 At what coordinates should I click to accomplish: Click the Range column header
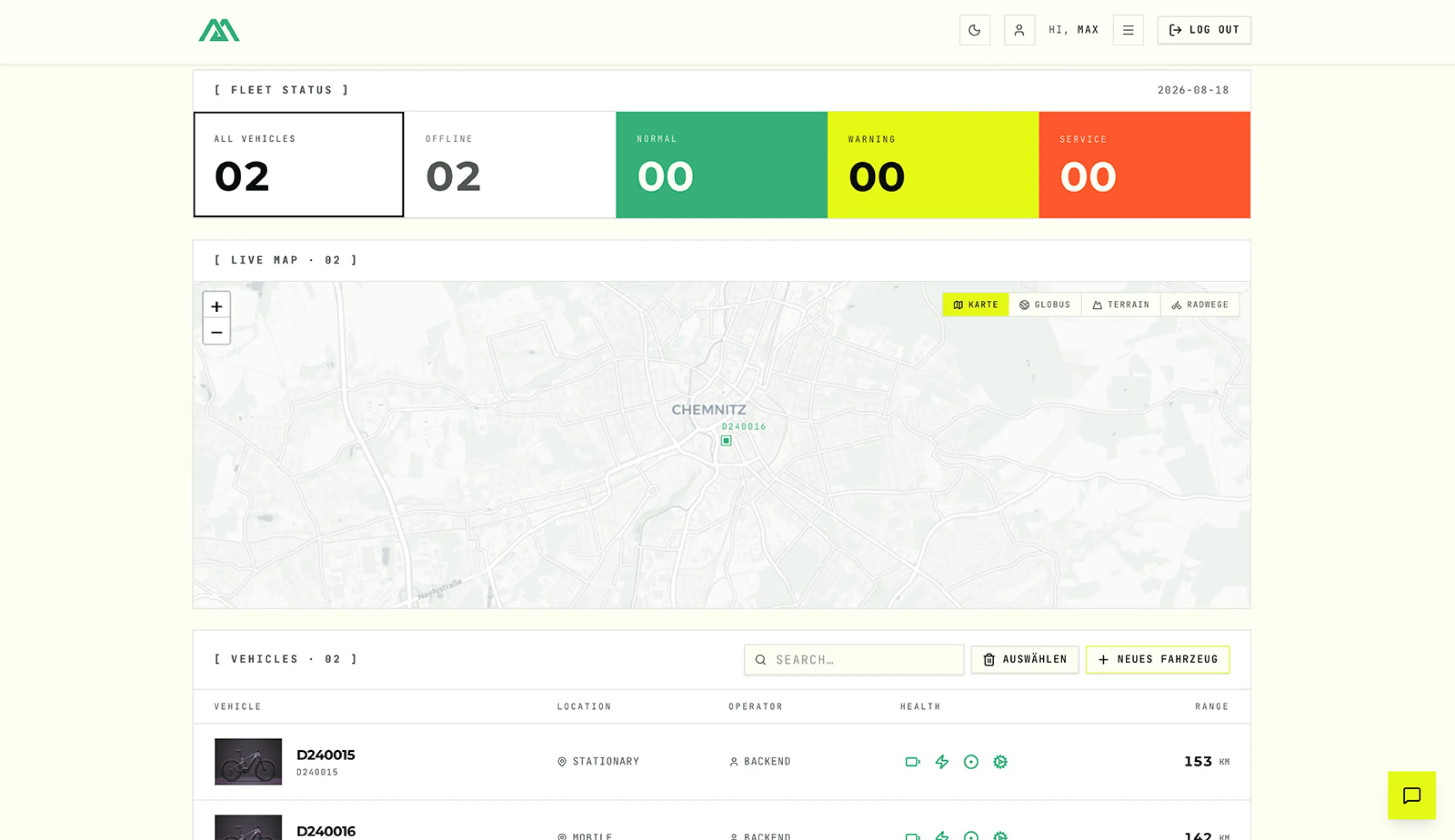point(1211,706)
